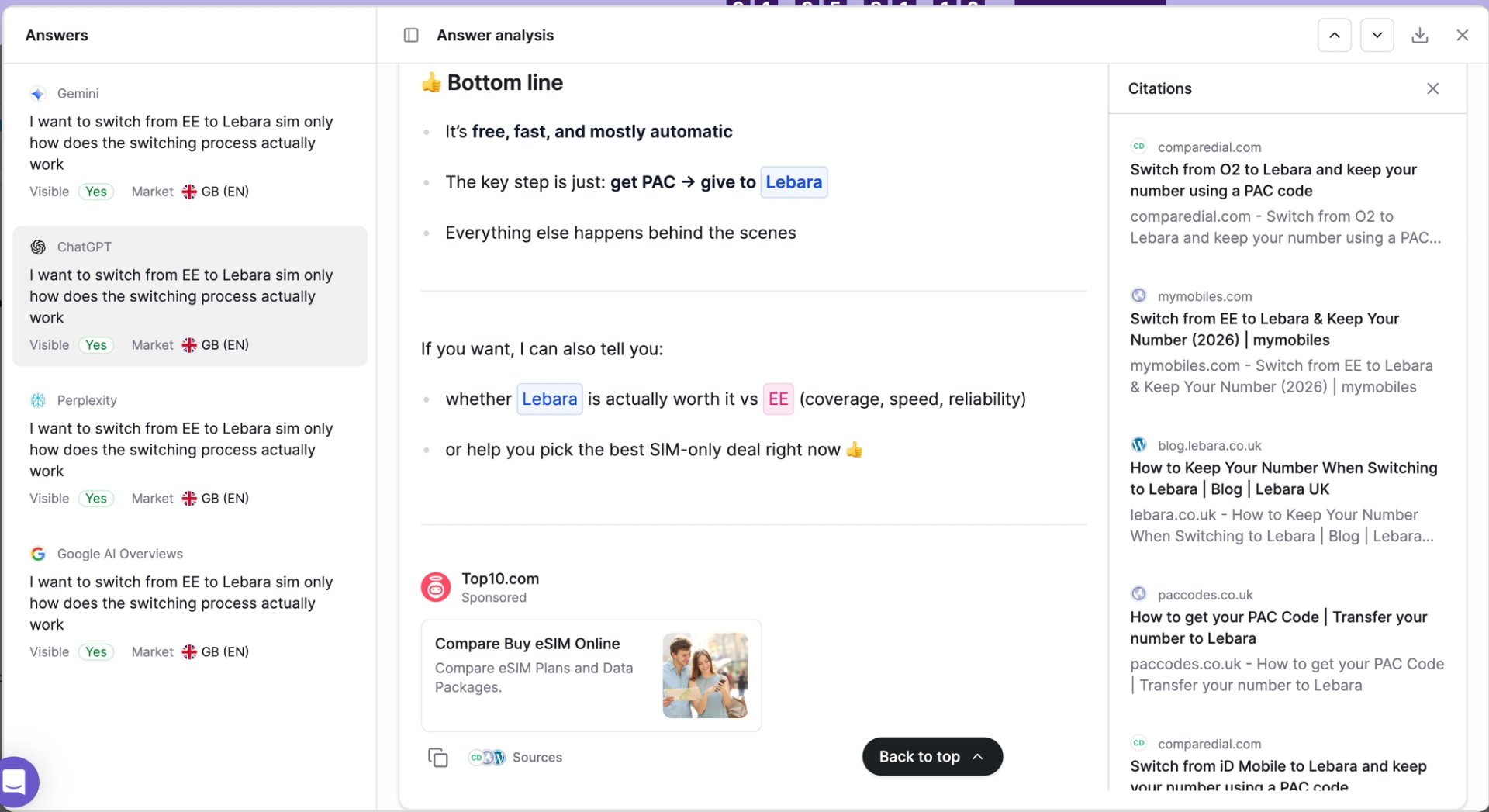1489x812 pixels.
Task: Close the Citations panel
Action: pyautogui.click(x=1432, y=88)
